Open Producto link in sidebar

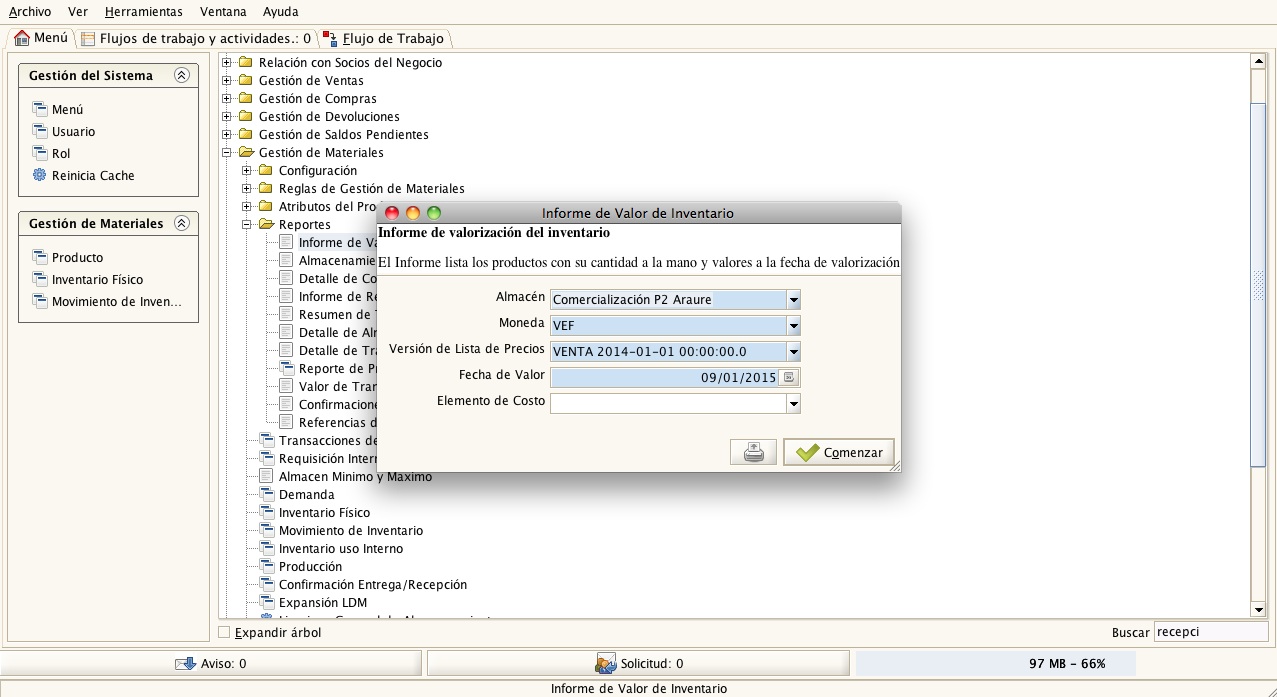[77, 257]
